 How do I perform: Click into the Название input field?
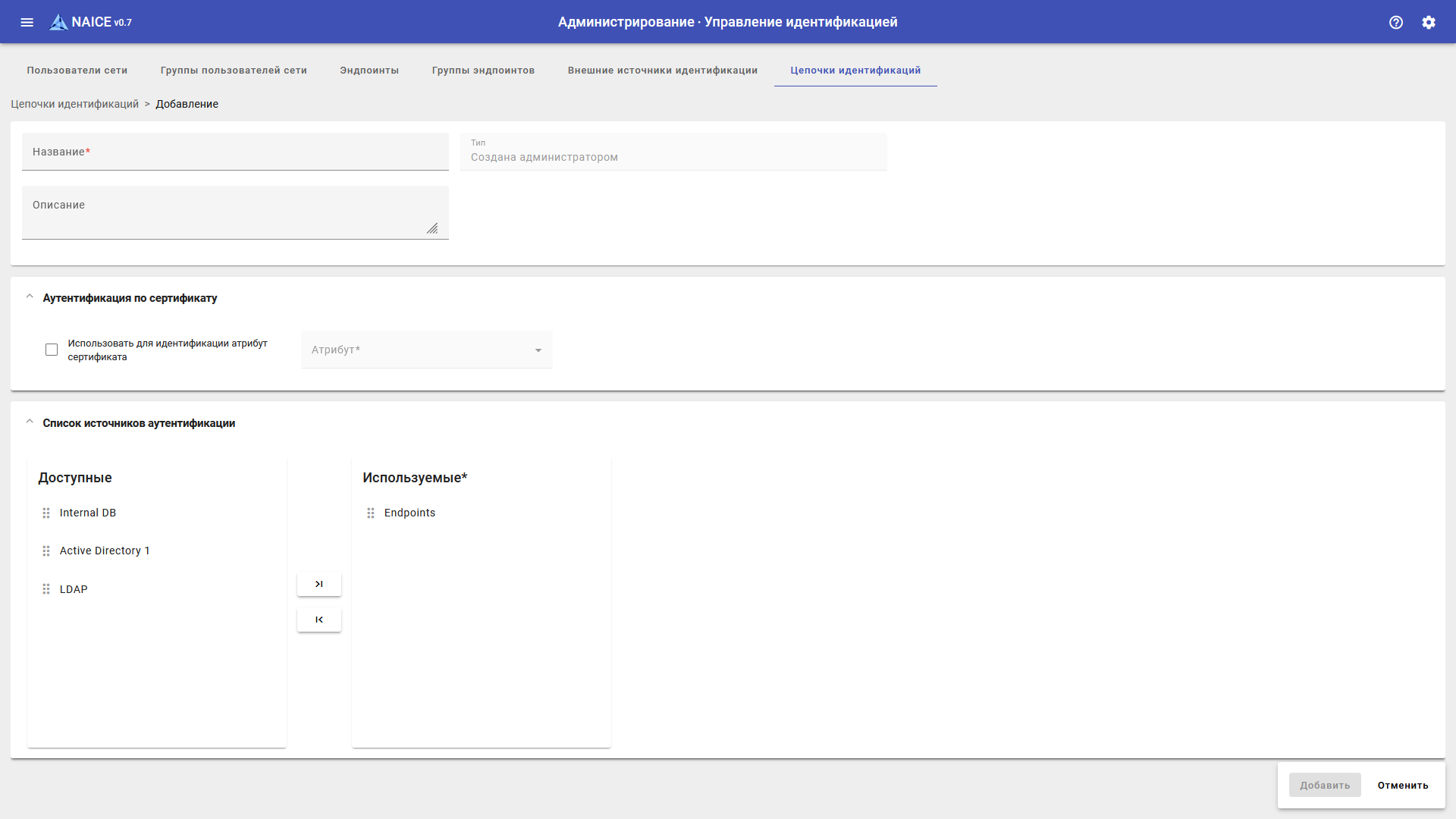tap(235, 152)
